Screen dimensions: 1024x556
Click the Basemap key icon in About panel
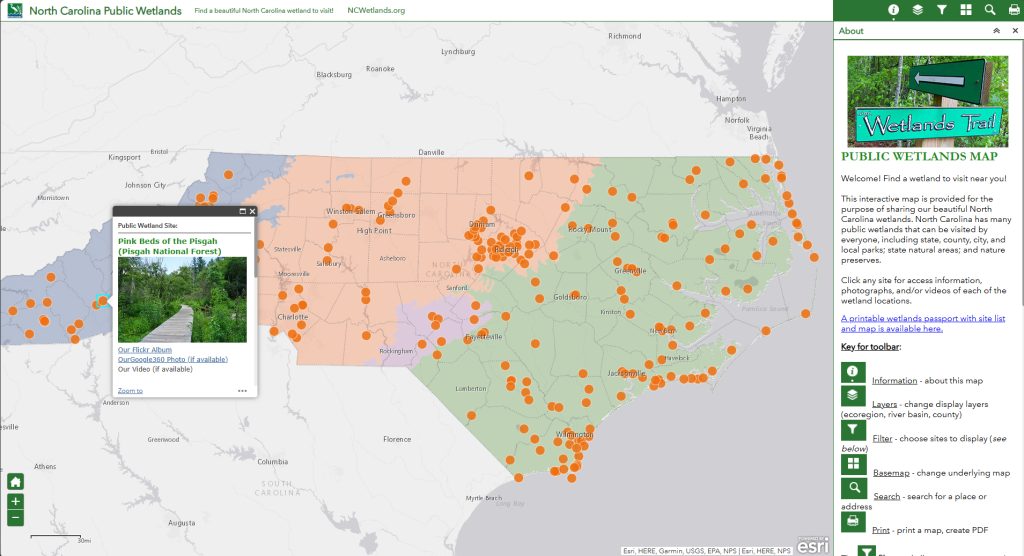[853, 465]
